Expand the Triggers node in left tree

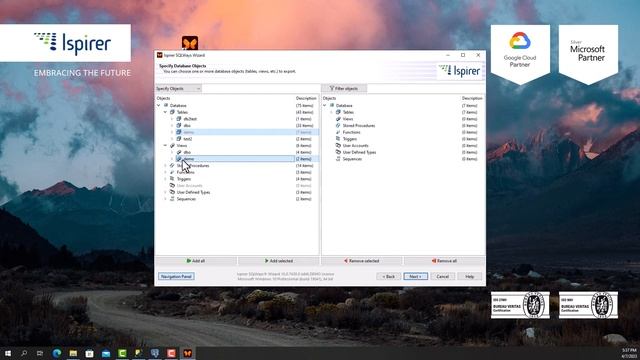(165, 179)
